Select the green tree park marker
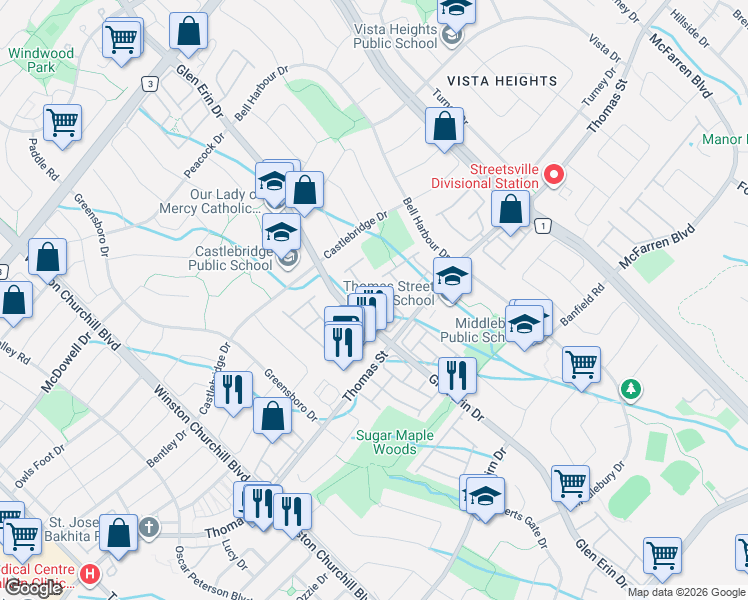This screenshot has height=600, width=748. (x=631, y=389)
